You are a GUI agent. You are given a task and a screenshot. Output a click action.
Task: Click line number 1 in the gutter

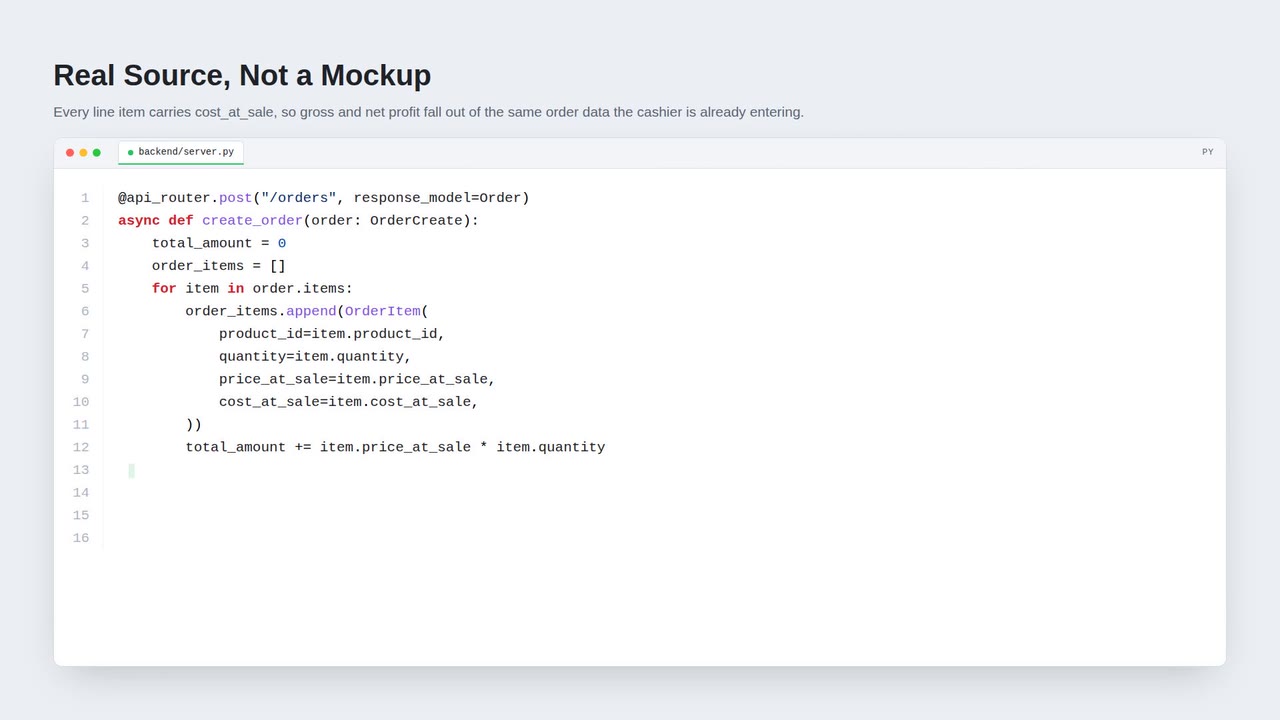click(85, 198)
